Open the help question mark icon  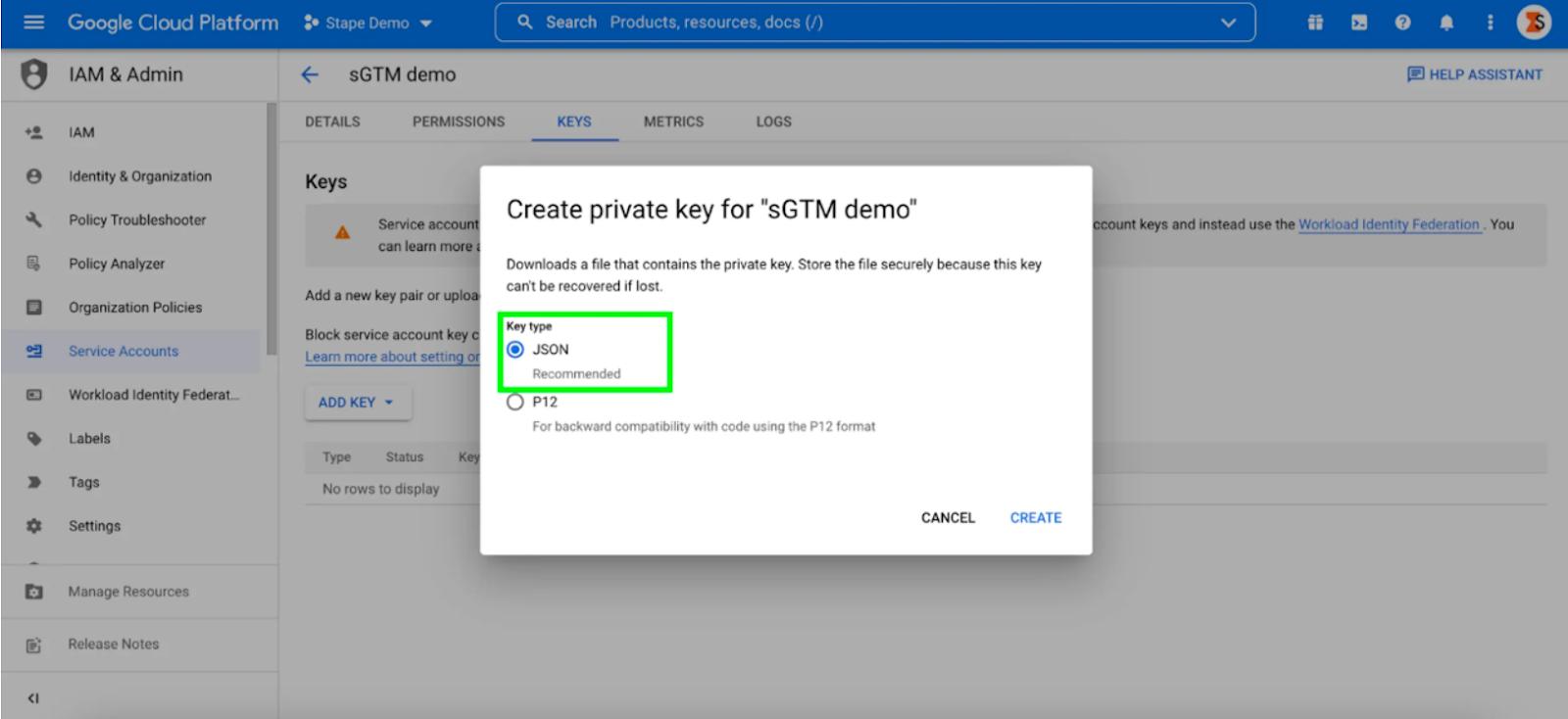[1402, 23]
